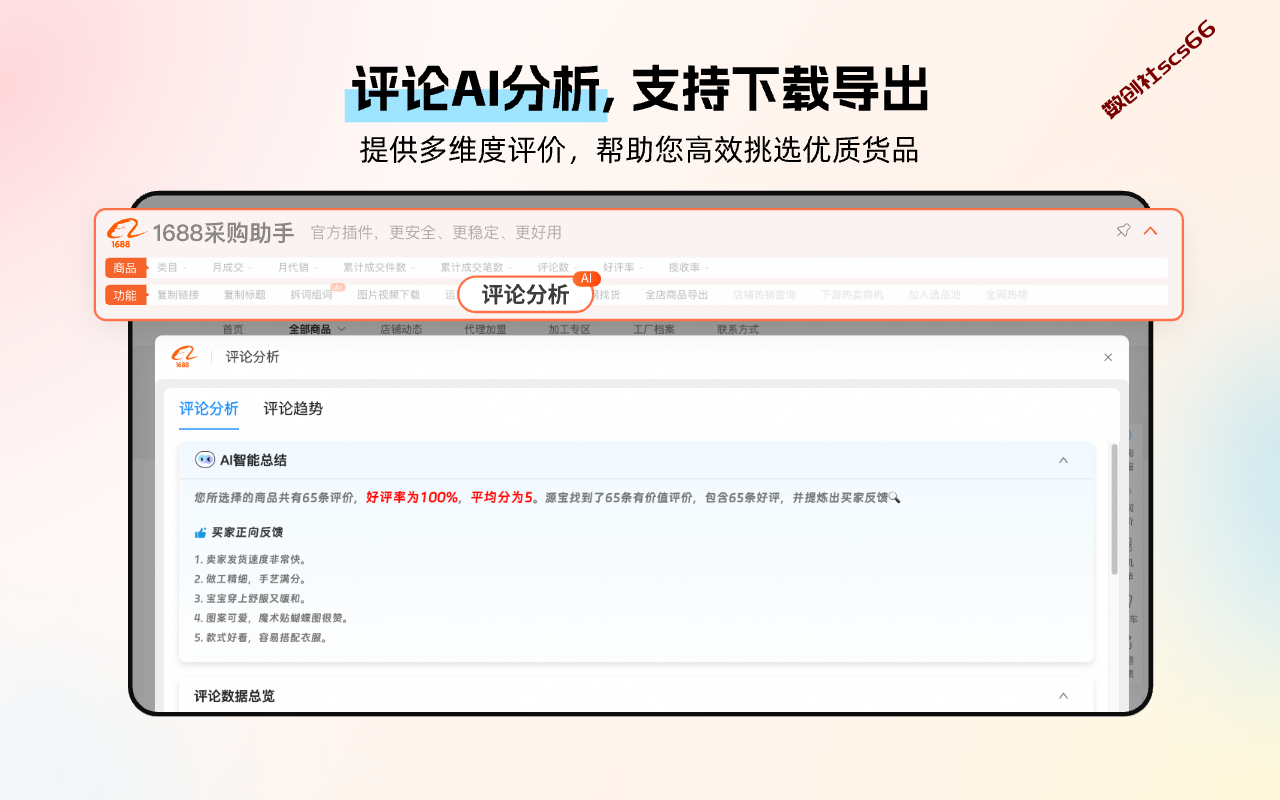Open the 月代销 dropdown

(x=297, y=268)
